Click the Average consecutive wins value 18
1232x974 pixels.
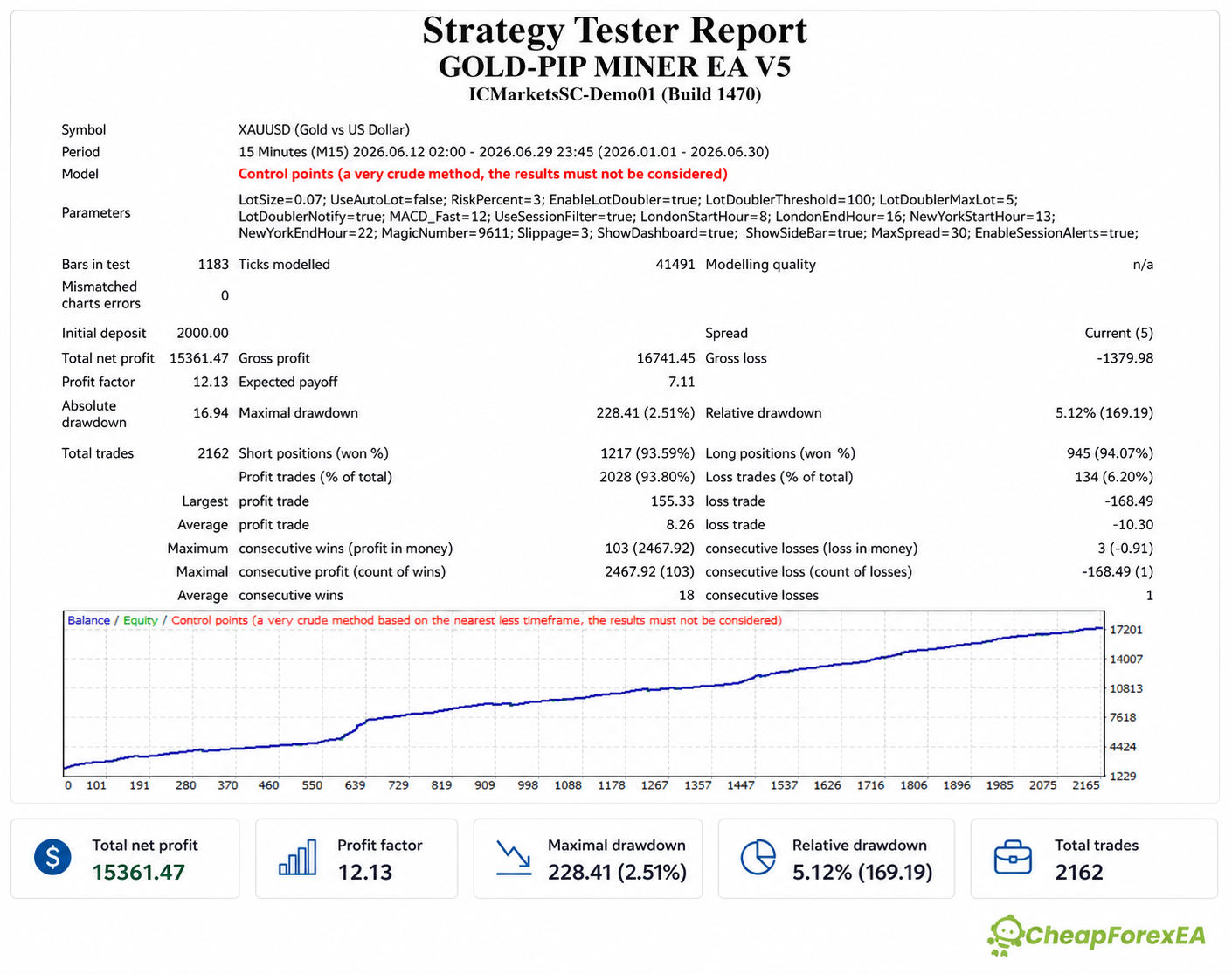click(687, 596)
